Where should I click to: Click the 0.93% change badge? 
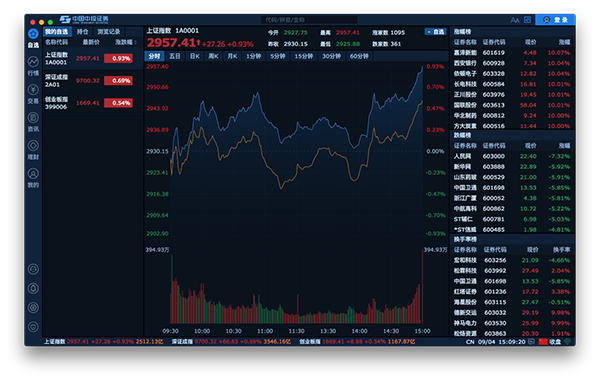coord(118,59)
